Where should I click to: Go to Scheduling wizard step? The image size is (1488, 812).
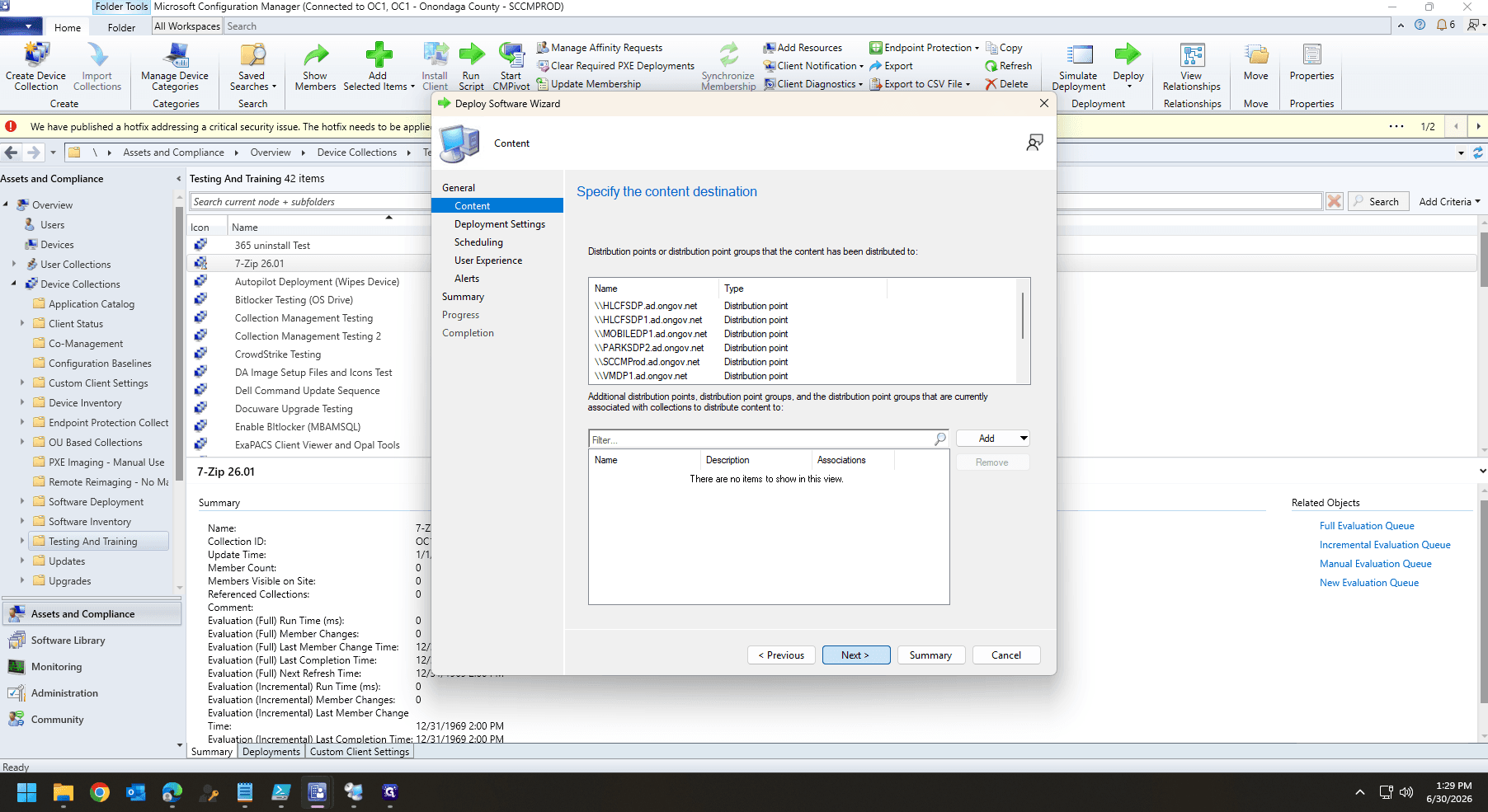tap(478, 242)
